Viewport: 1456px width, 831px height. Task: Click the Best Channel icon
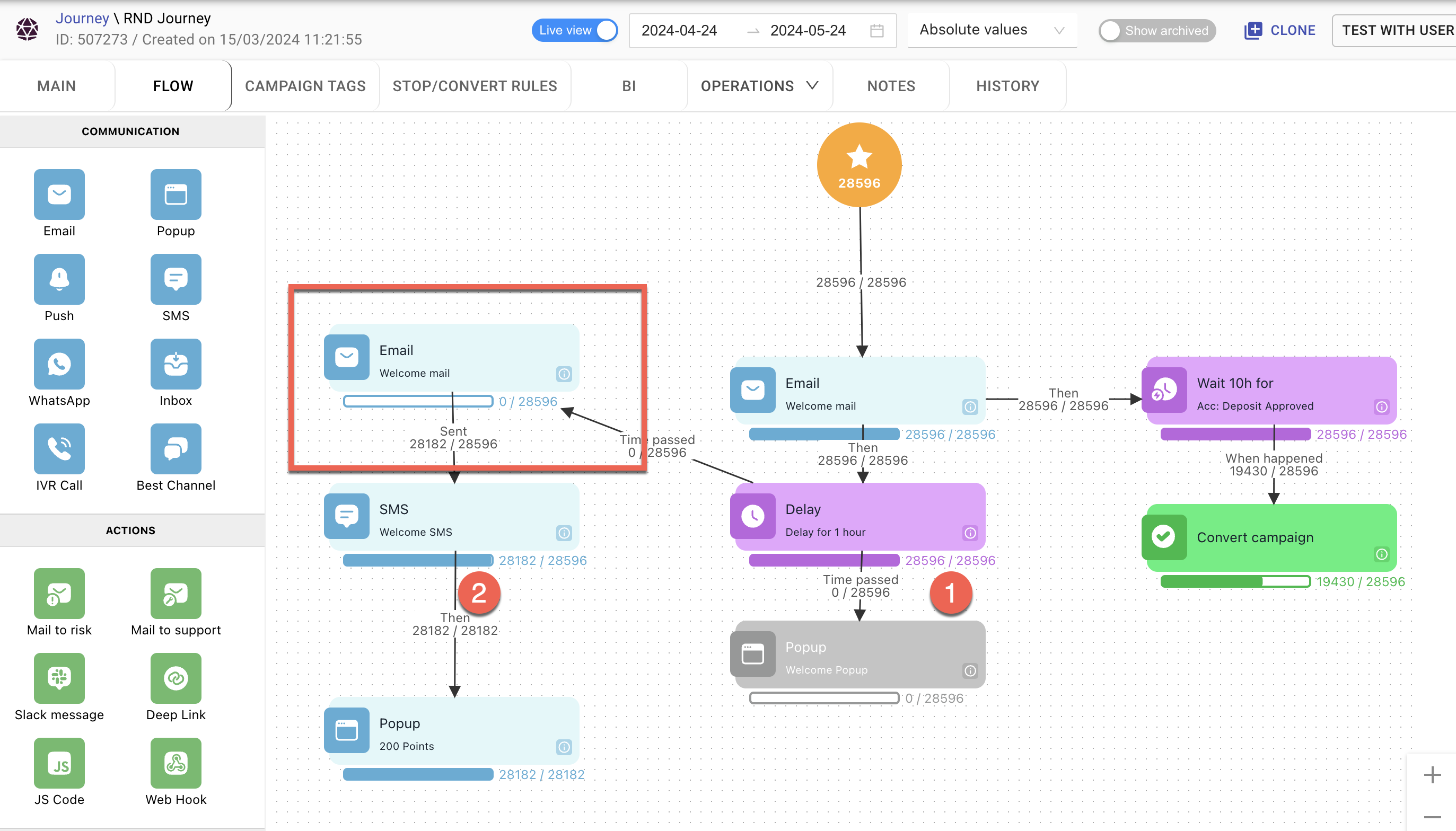click(x=176, y=448)
